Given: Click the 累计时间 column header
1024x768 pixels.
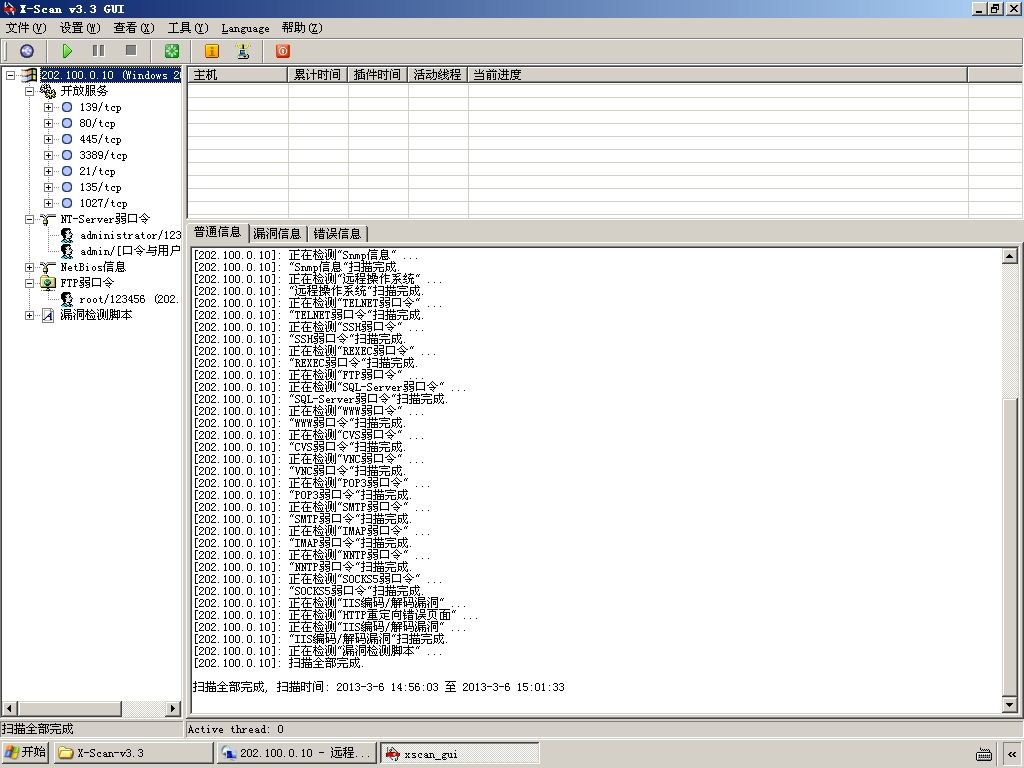Looking at the screenshot, I should [317, 75].
